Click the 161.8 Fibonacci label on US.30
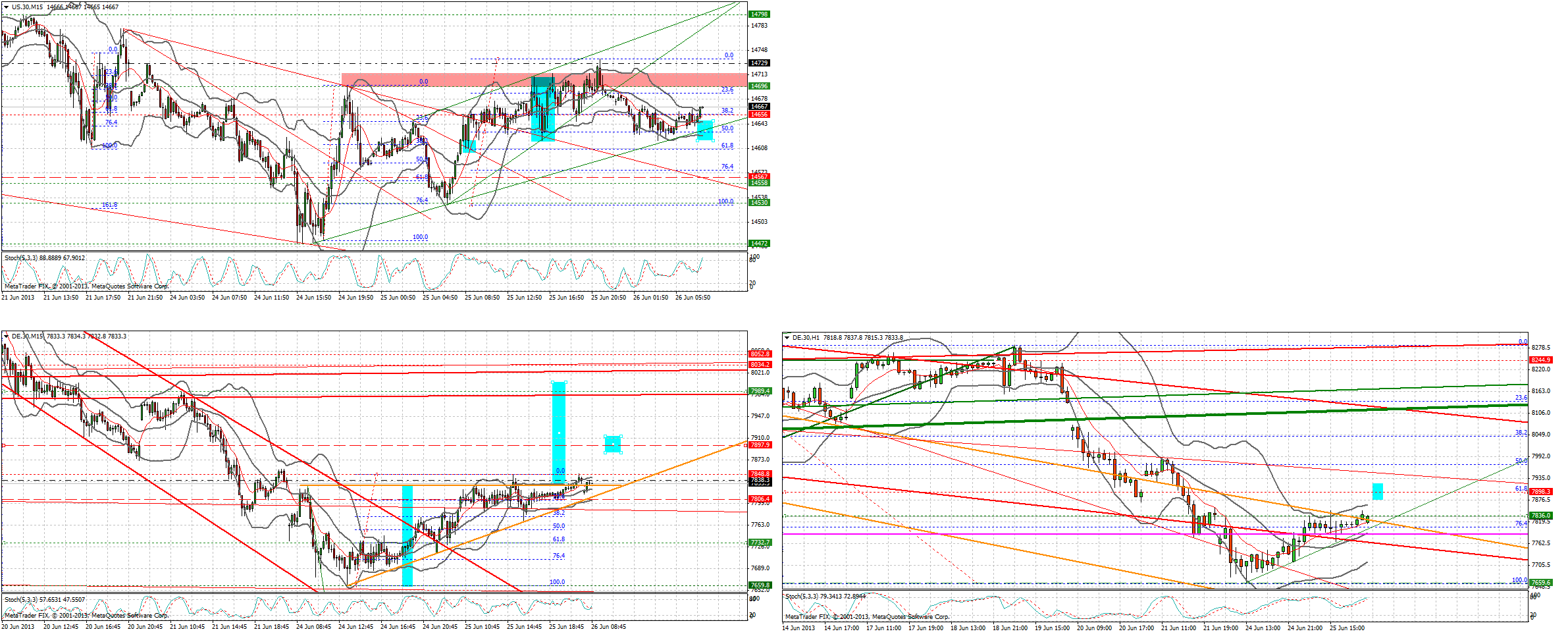The image size is (1568, 644). [109, 205]
